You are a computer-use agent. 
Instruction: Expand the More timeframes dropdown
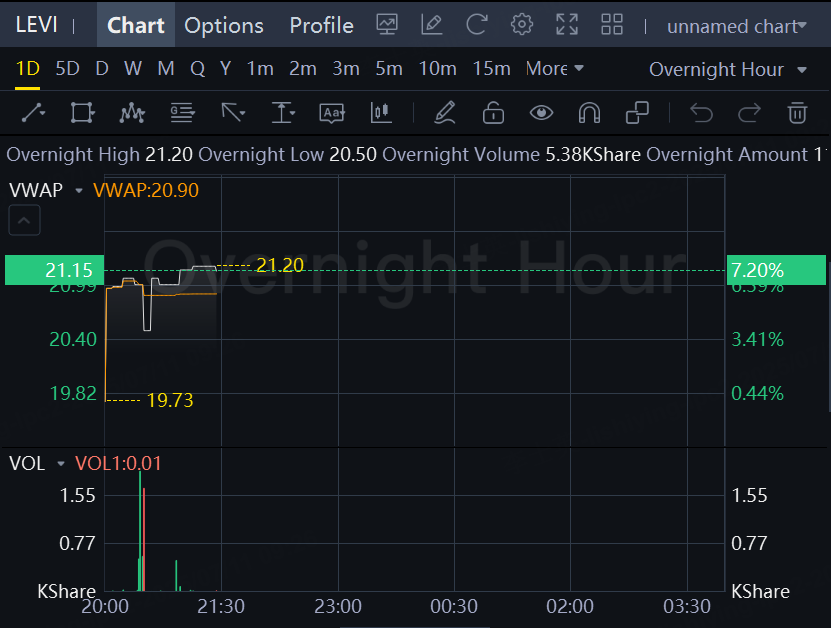click(554, 69)
